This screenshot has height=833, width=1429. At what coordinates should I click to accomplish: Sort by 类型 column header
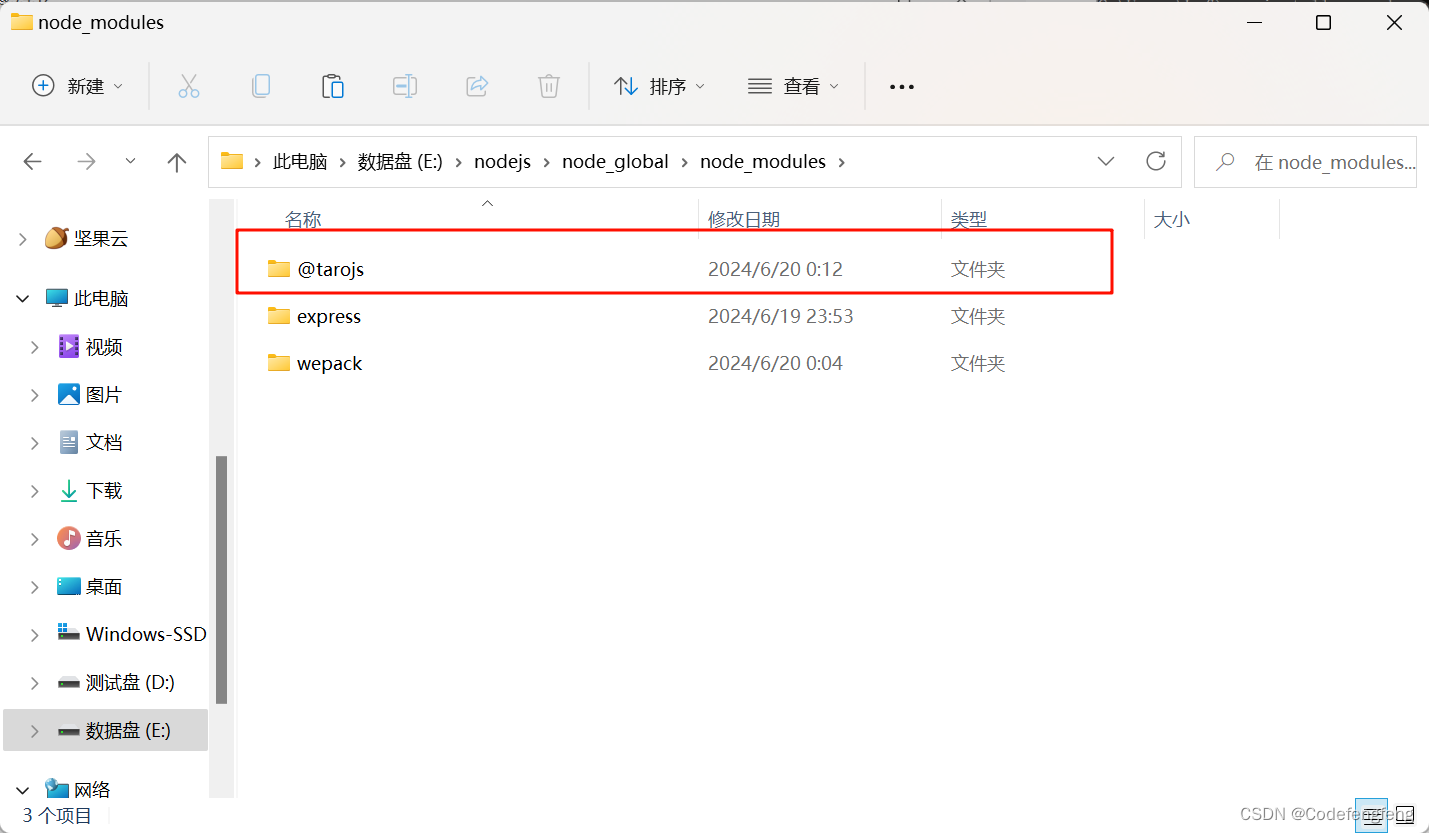[969, 219]
